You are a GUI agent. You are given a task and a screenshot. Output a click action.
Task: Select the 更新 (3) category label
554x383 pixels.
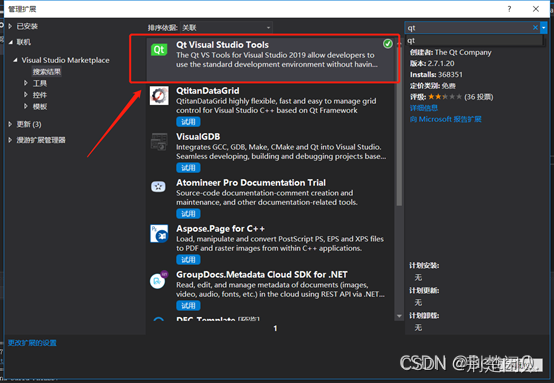click(x=29, y=124)
